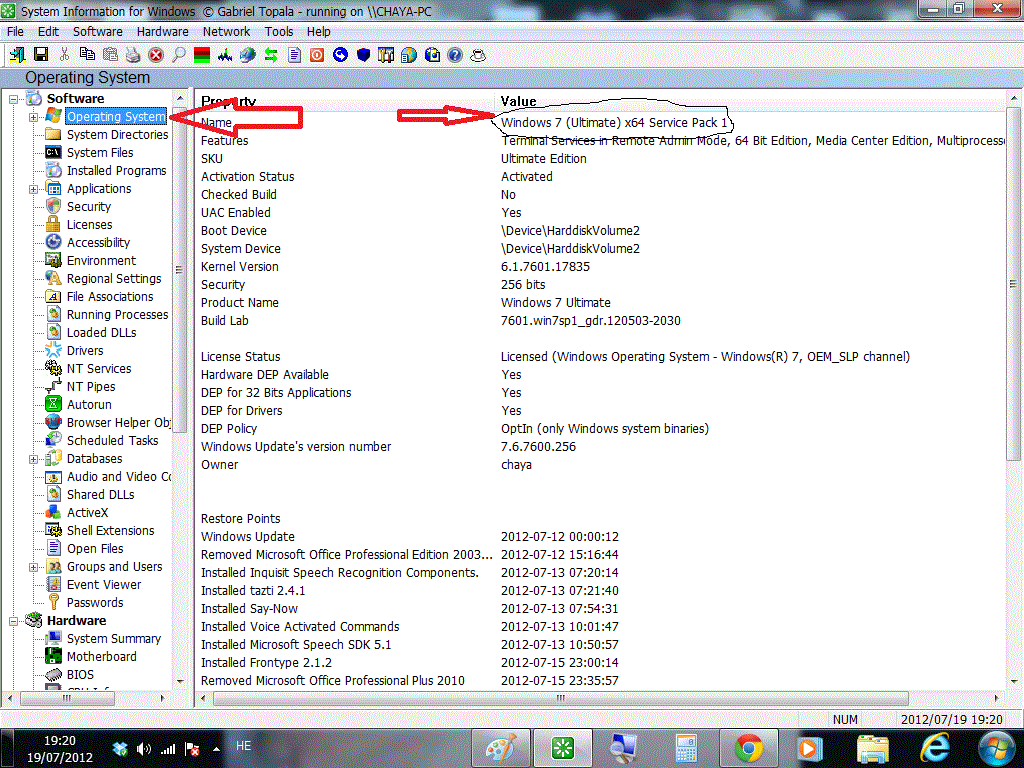Viewport: 1024px width, 768px height.
Task: Click the magnifying glass Find icon
Action: [x=178, y=55]
